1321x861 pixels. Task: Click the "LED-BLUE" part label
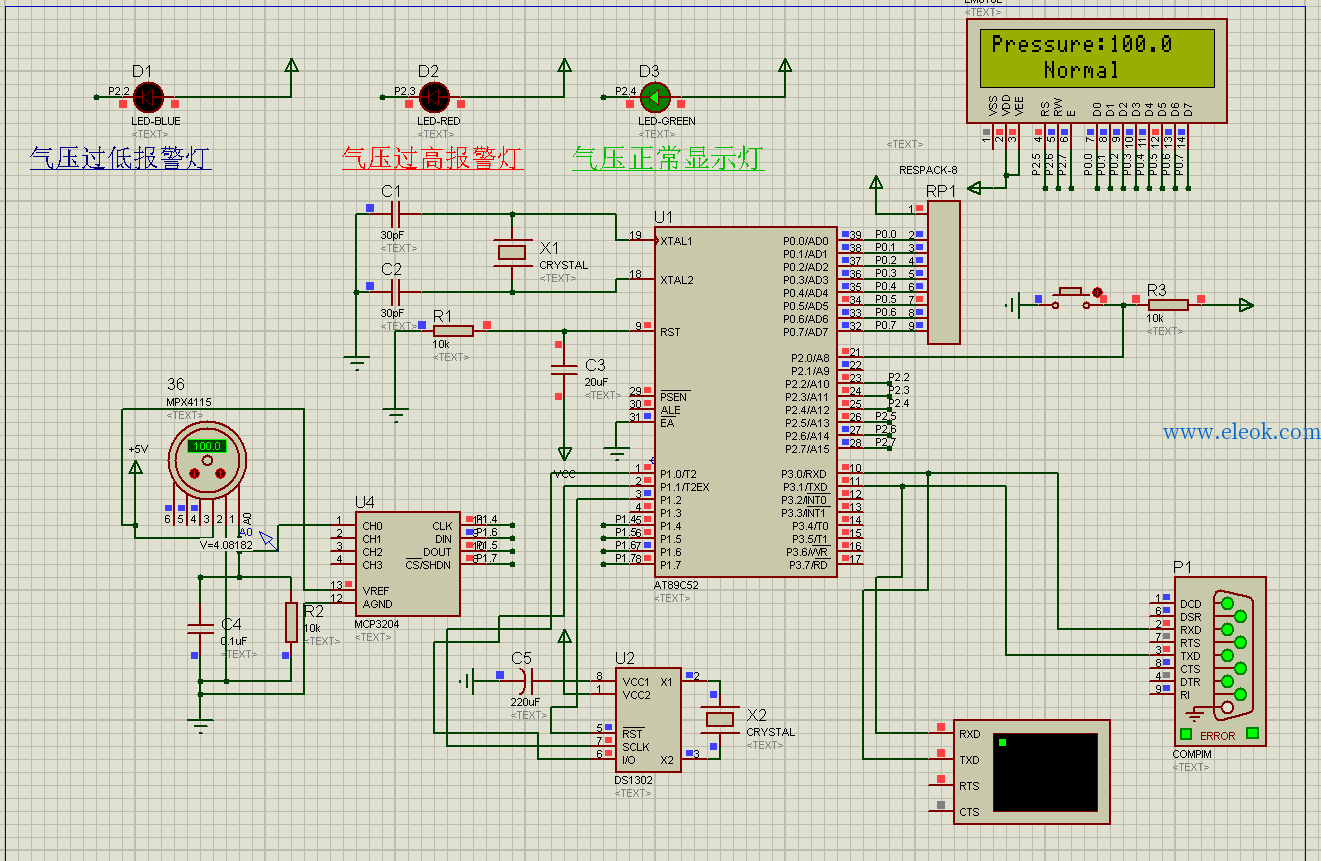coord(156,121)
